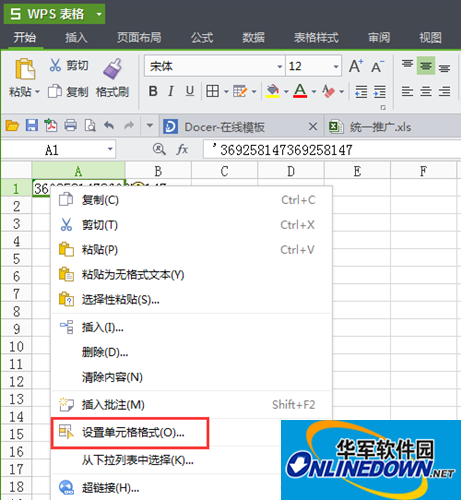Choose 剪切(T) in context menu
Viewport: 461px width, 500px height.
(x=192, y=225)
